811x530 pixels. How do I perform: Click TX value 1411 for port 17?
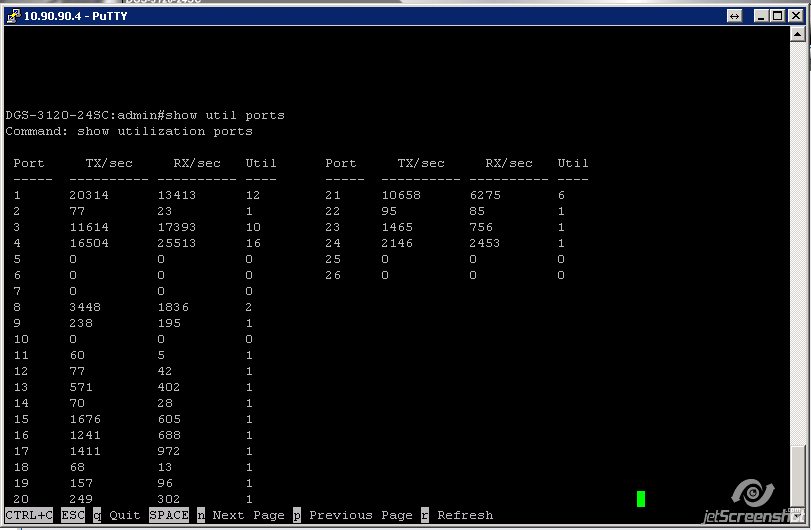(x=85, y=451)
